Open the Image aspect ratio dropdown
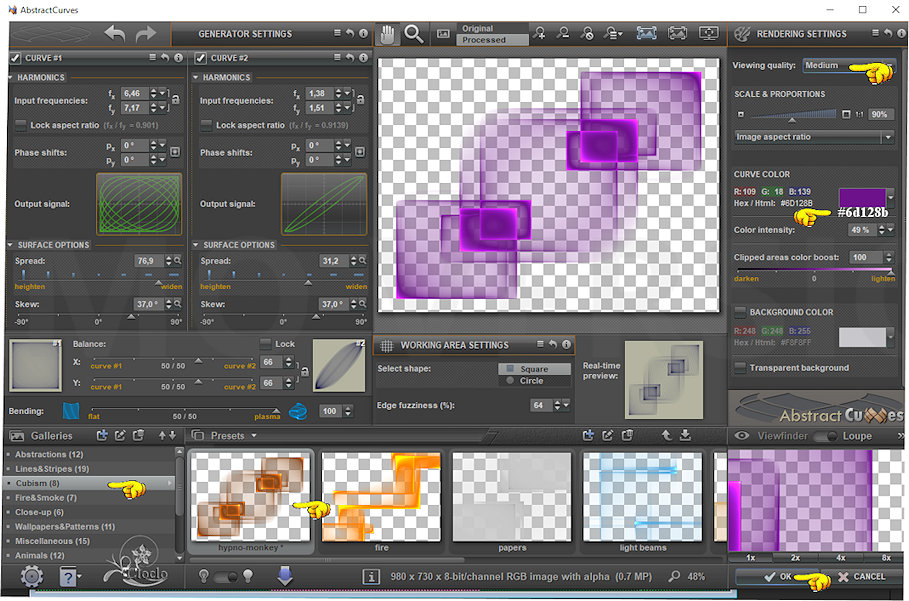The width and height of the screenshot is (909, 601). pyautogui.click(x=814, y=137)
